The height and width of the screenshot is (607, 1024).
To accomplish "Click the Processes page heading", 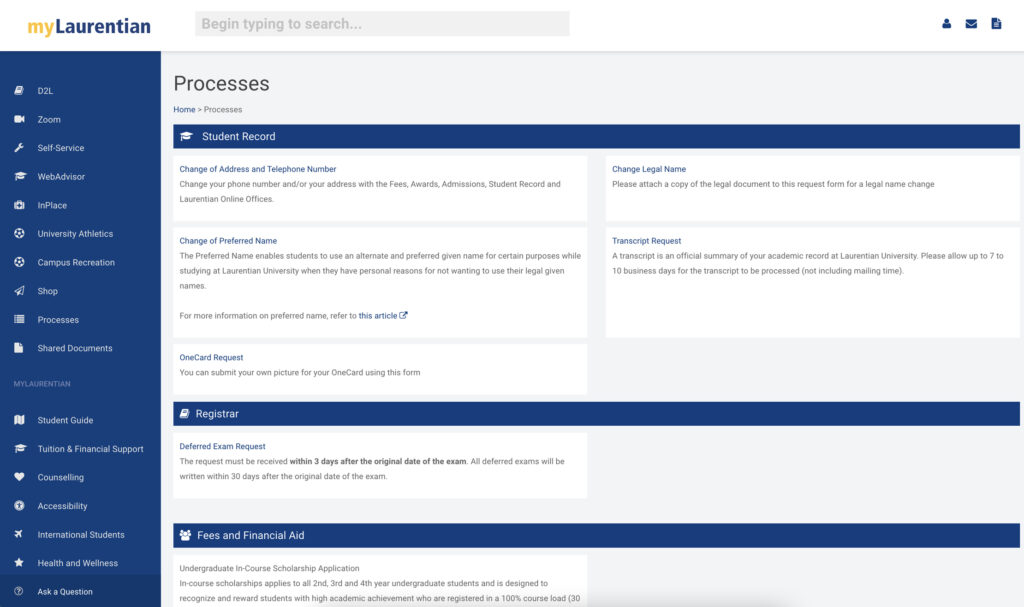I will pyautogui.click(x=221, y=84).
